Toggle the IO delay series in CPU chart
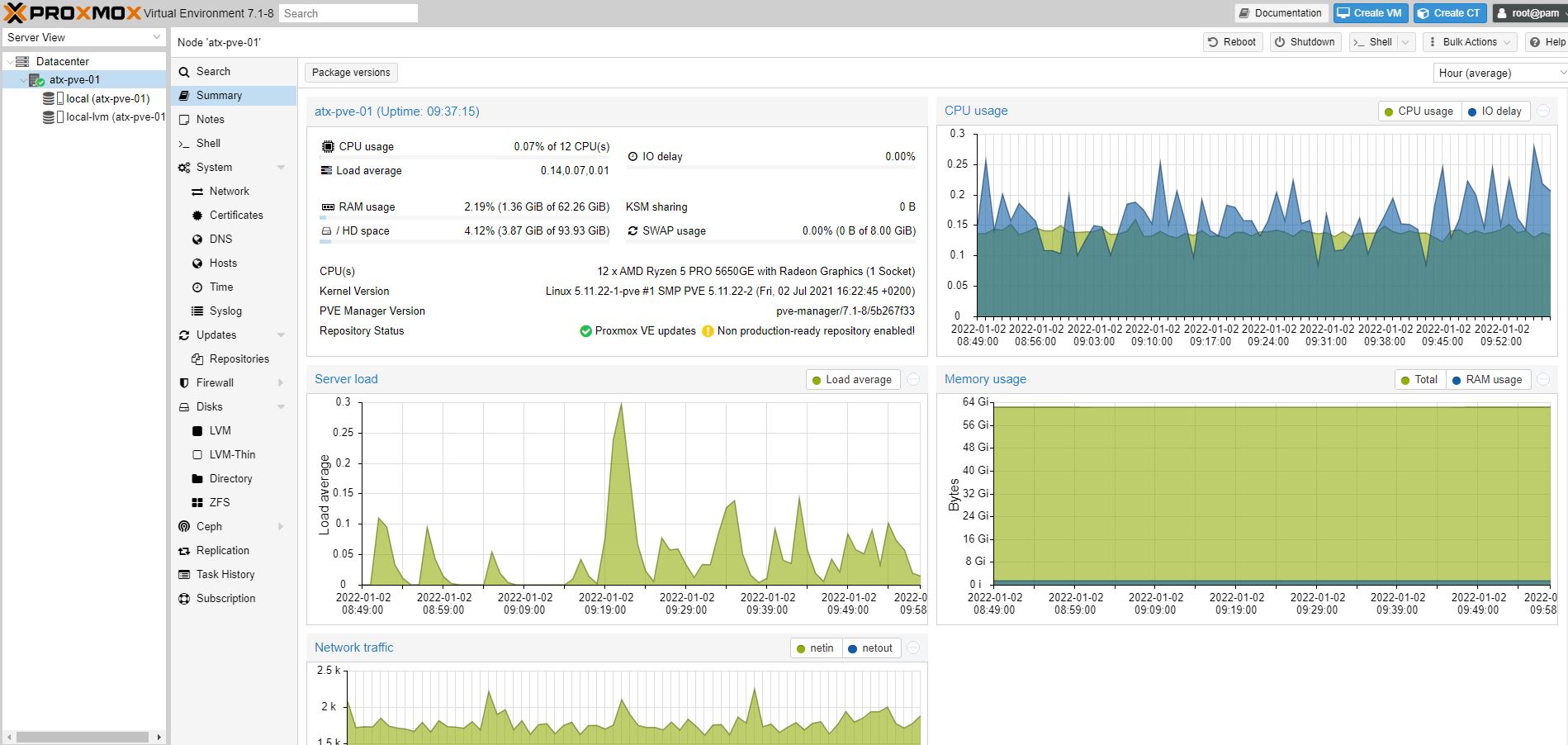 point(1495,111)
